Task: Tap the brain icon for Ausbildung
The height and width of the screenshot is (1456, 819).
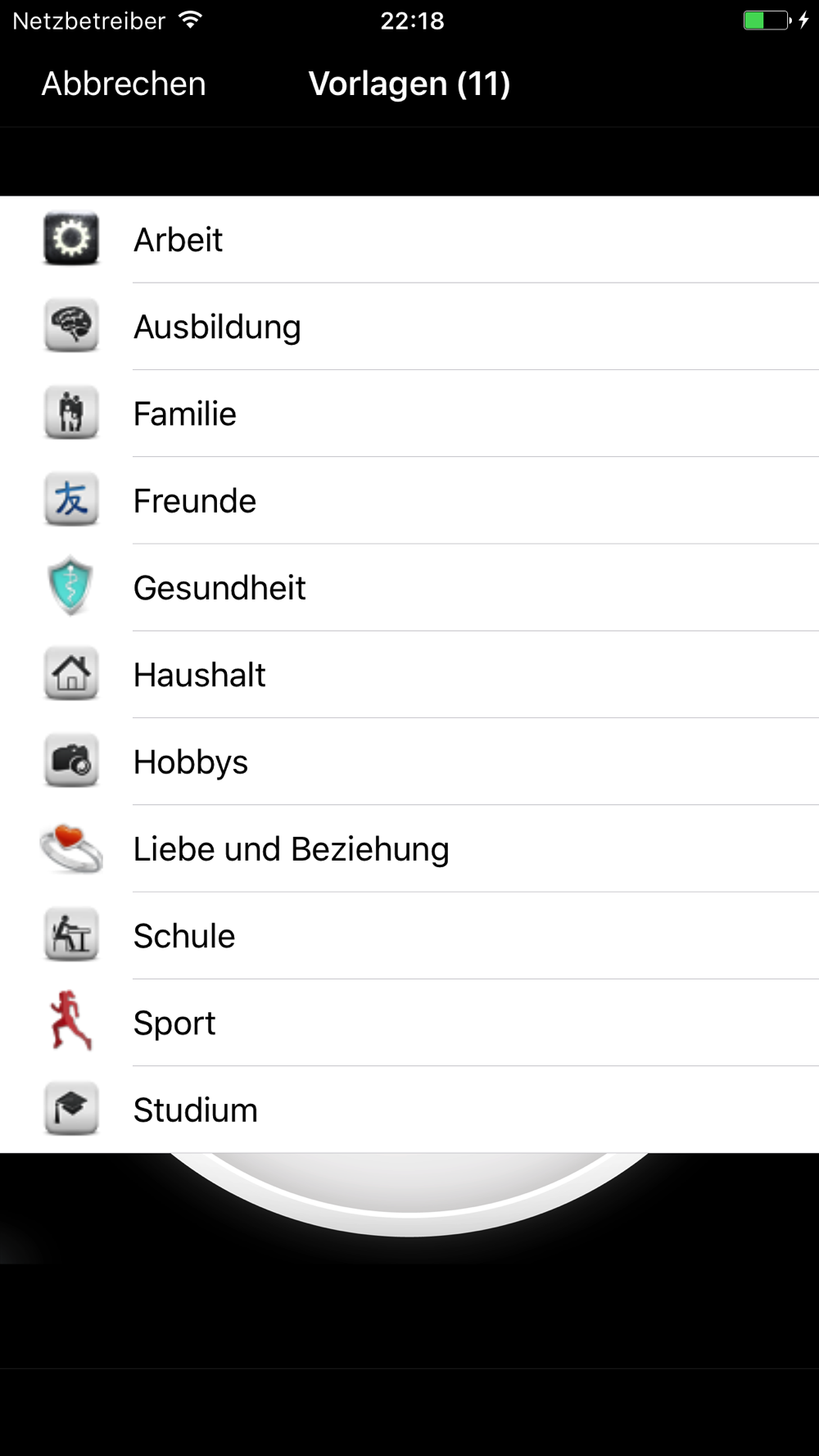Action: click(71, 326)
